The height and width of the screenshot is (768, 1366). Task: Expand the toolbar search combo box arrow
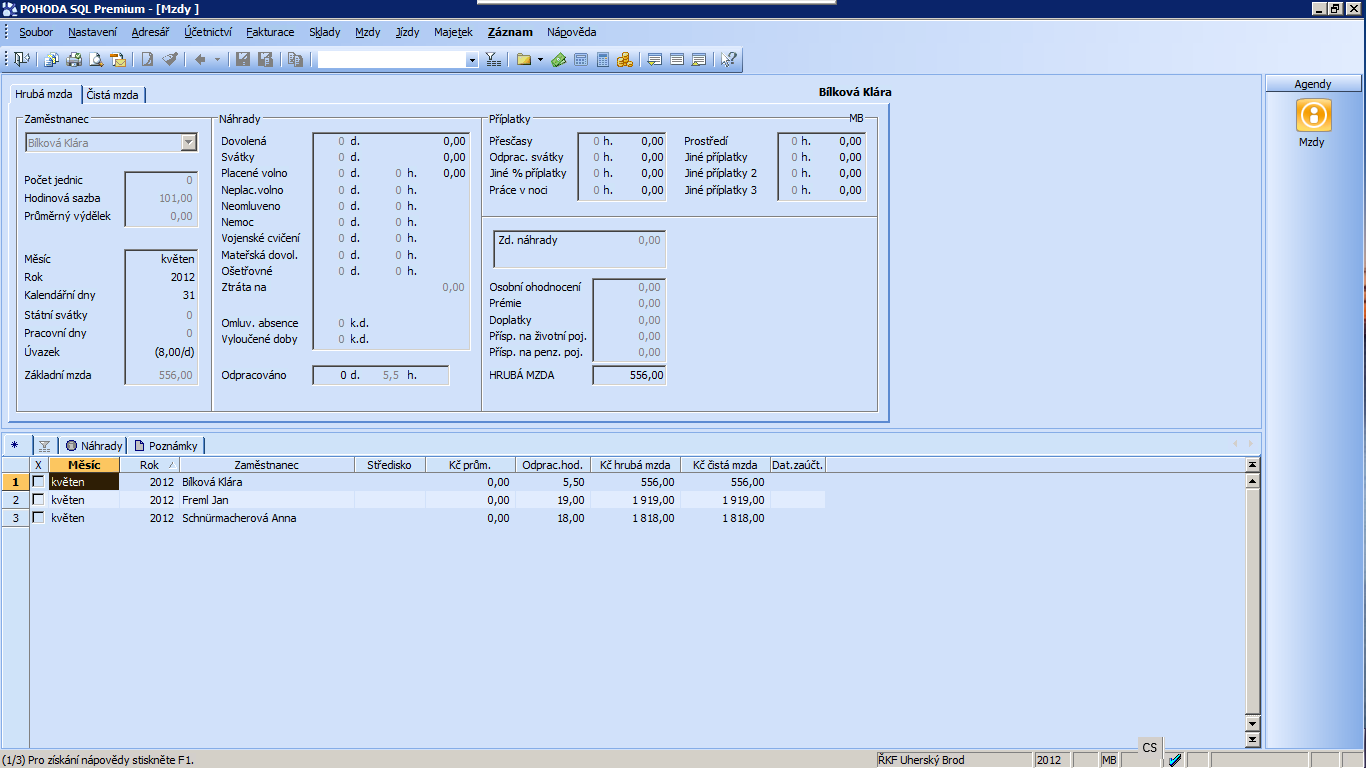tap(472, 60)
